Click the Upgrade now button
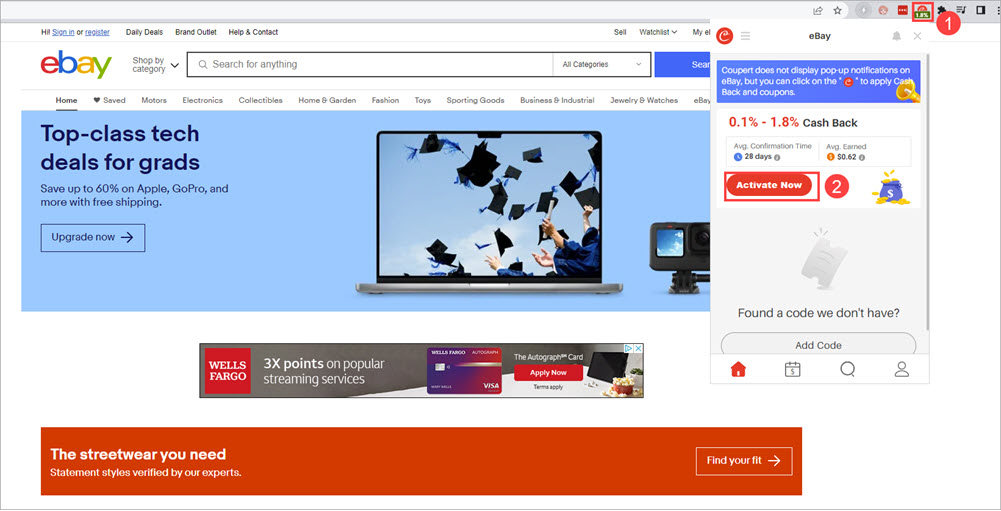 tap(93, 238)
